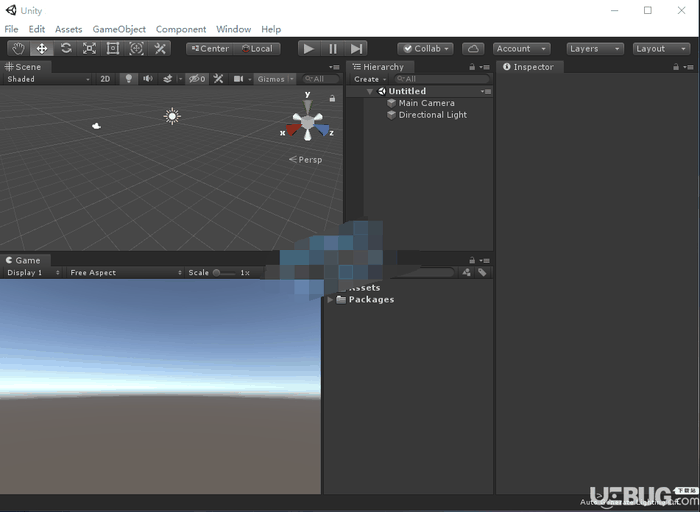The height and width of the screenshot is (512, 700).
Task: Open the Help menu
Action: coord(271,29)
